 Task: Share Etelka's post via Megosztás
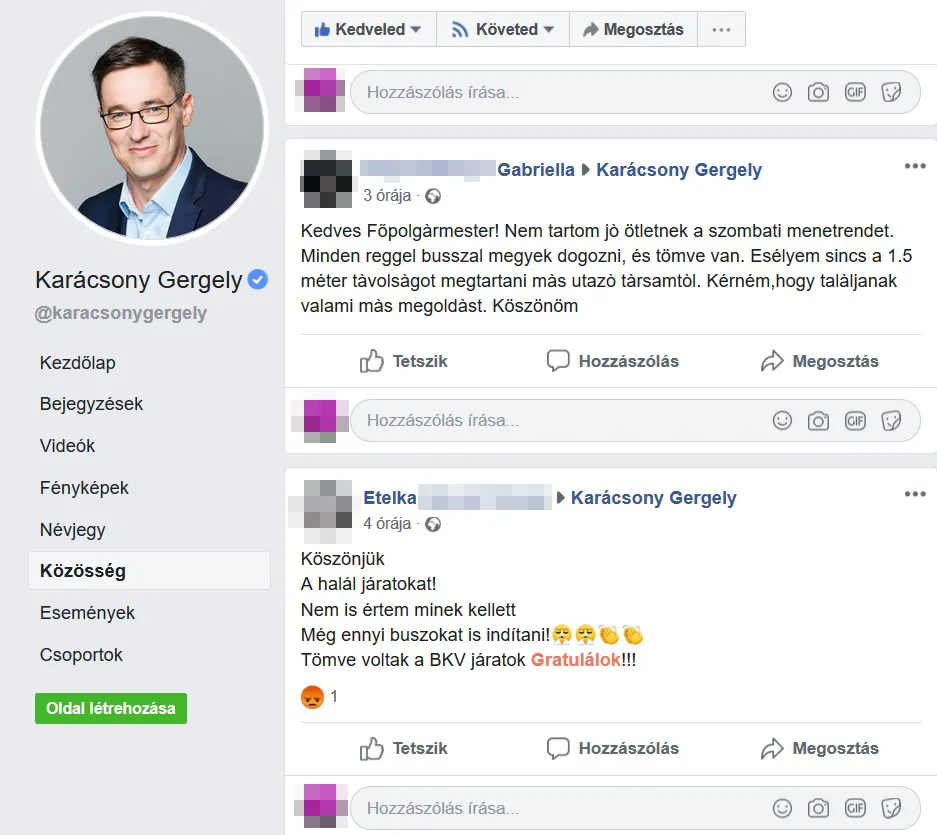tap(820, 748)
